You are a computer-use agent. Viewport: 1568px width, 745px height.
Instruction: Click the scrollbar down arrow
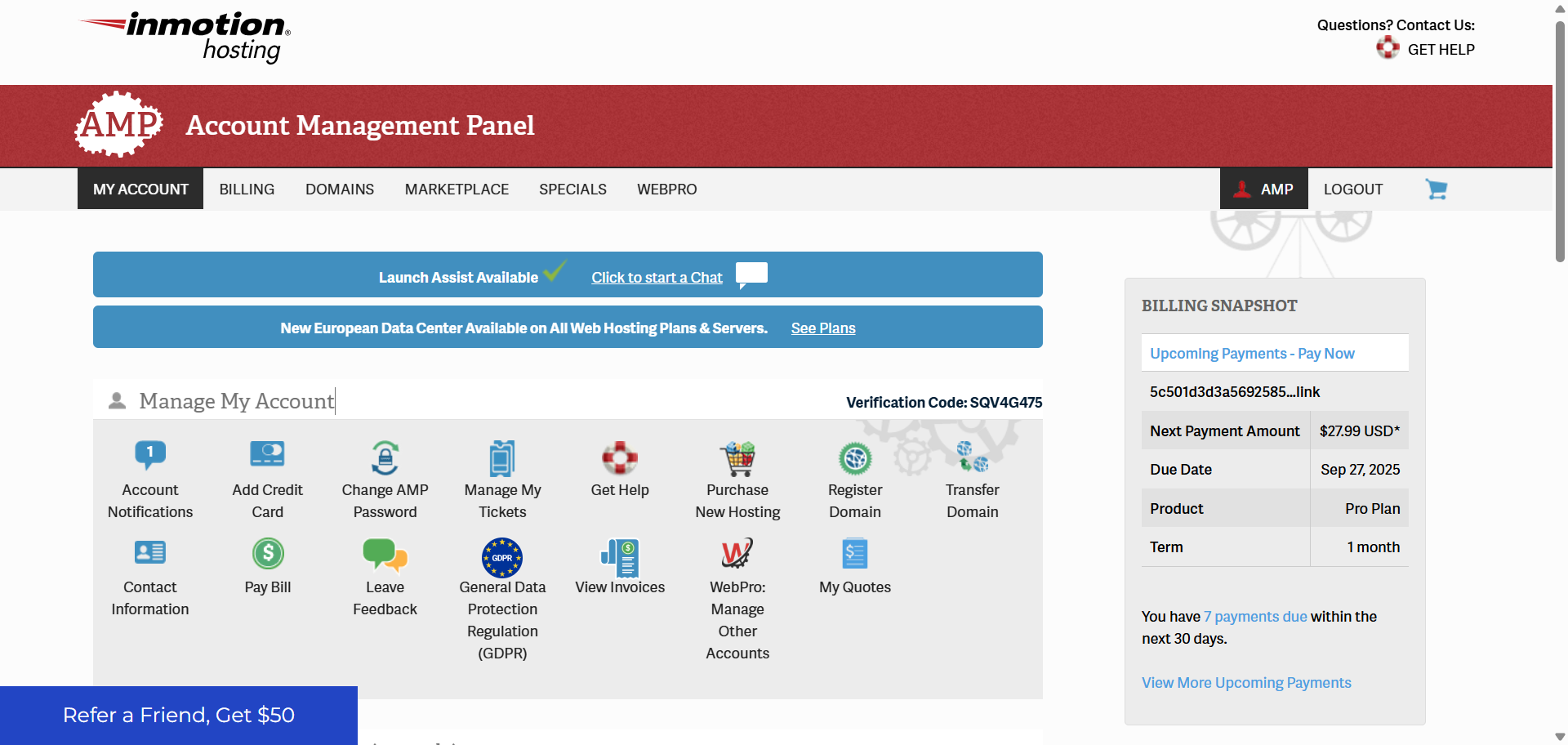tap(1560, 737)
